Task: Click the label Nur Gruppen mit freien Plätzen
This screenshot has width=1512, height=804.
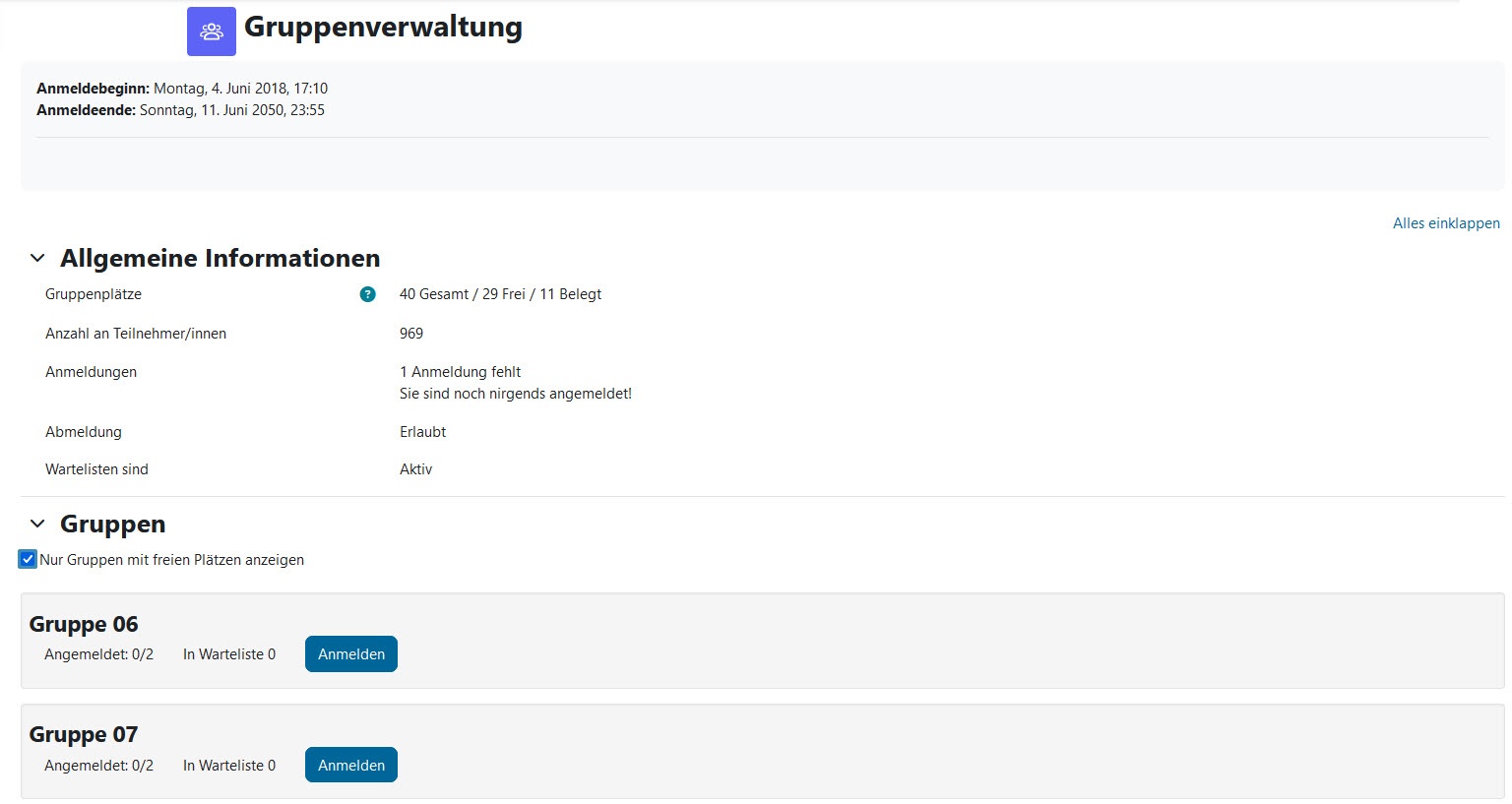Action: (x=171, y=560)
